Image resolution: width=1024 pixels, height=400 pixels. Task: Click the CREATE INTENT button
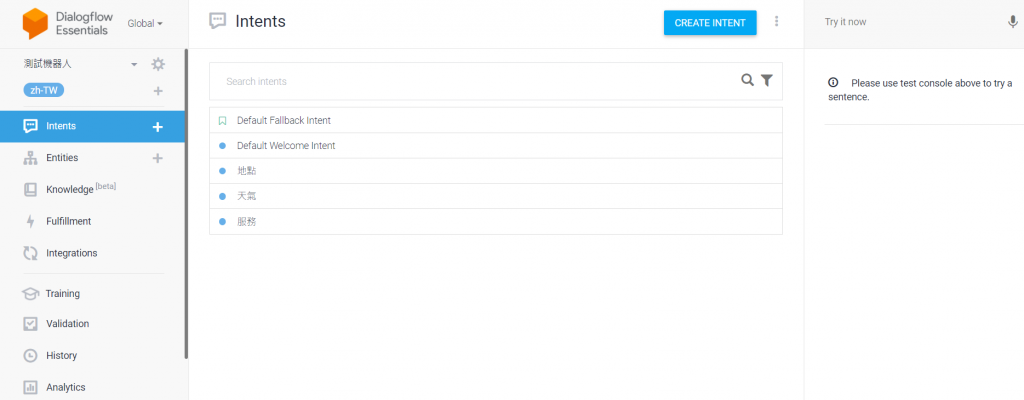click(710, 23)
